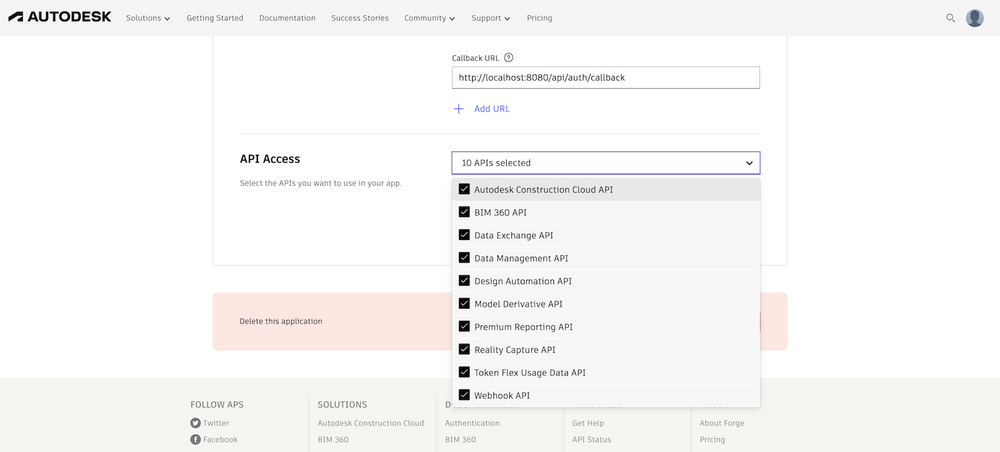Open footer API Status link

pyautogui.click(x=591, y=439)
